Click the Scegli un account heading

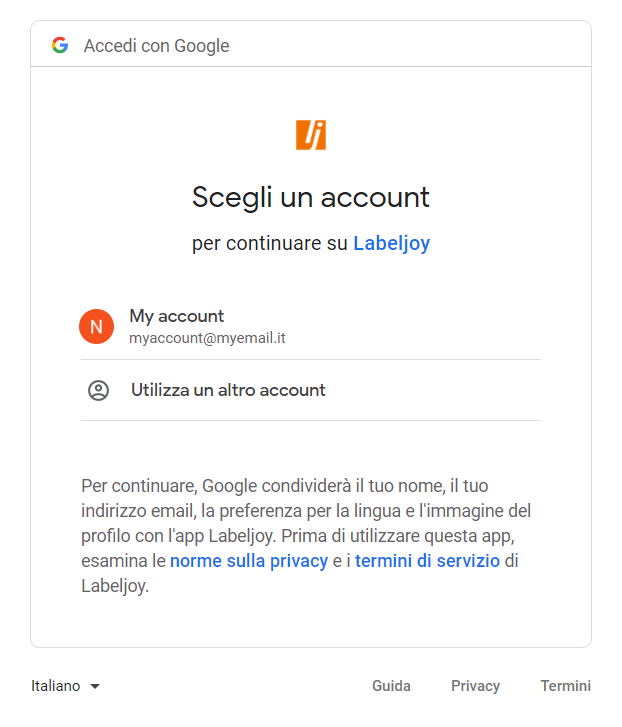311,198
